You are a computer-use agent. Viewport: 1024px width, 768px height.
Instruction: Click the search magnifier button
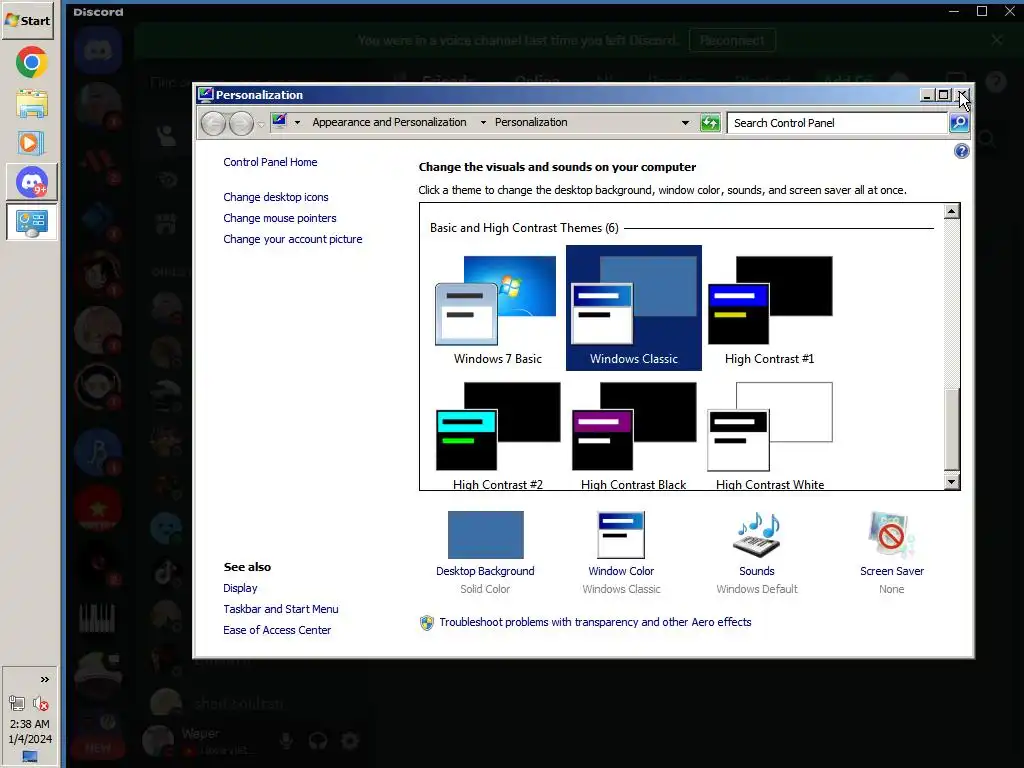tap(959, 123)
